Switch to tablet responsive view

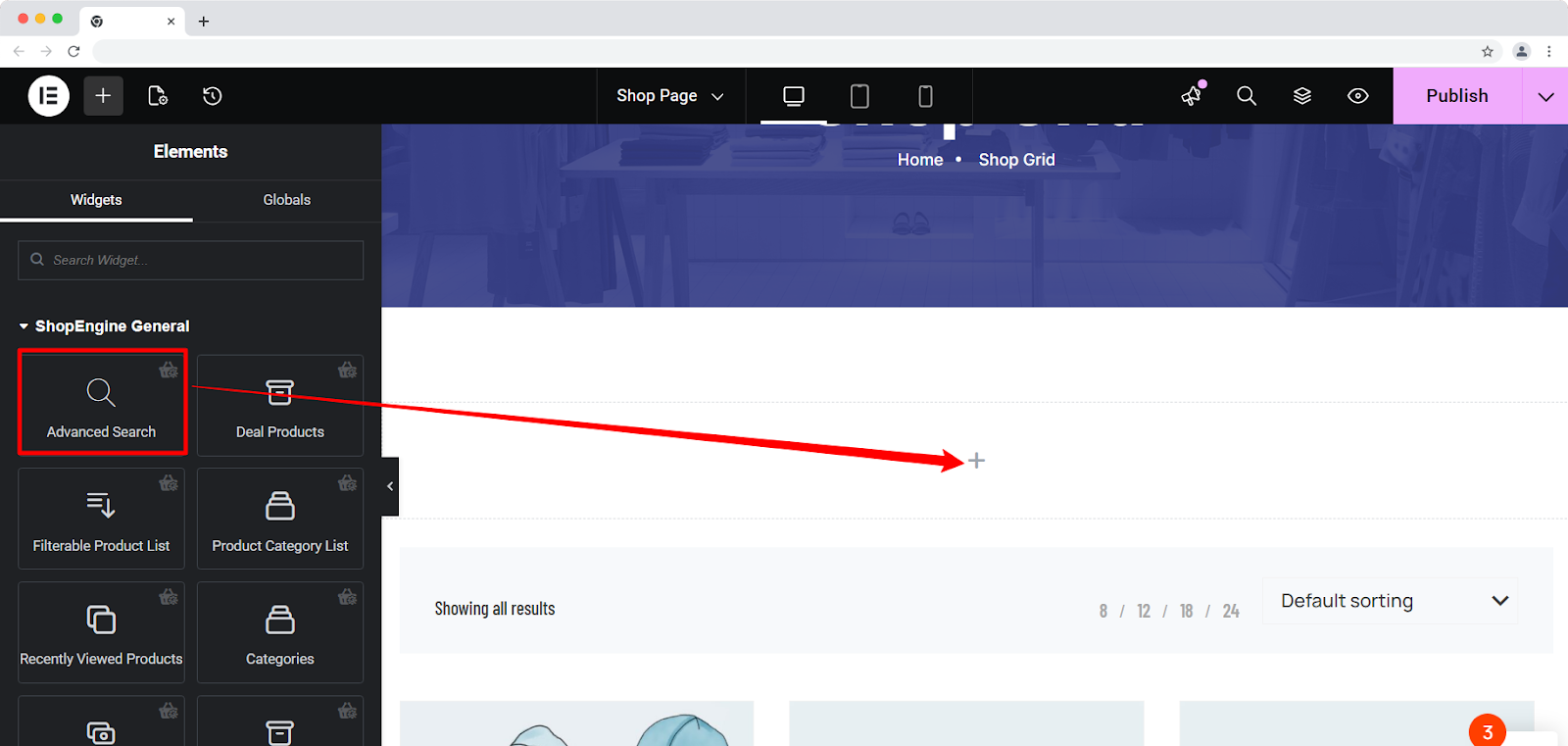pos(859,96)
